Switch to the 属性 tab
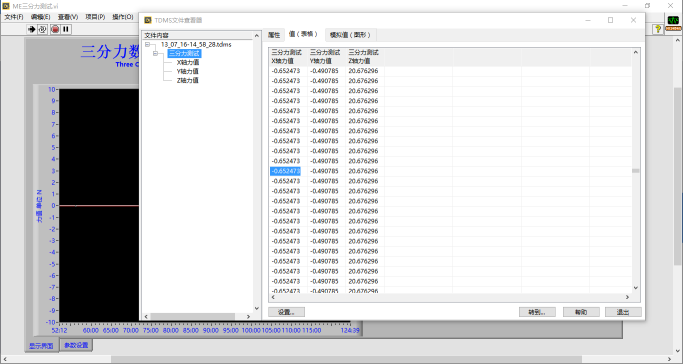This screenshot has width=683, height=364. click(x=274, y=35)
